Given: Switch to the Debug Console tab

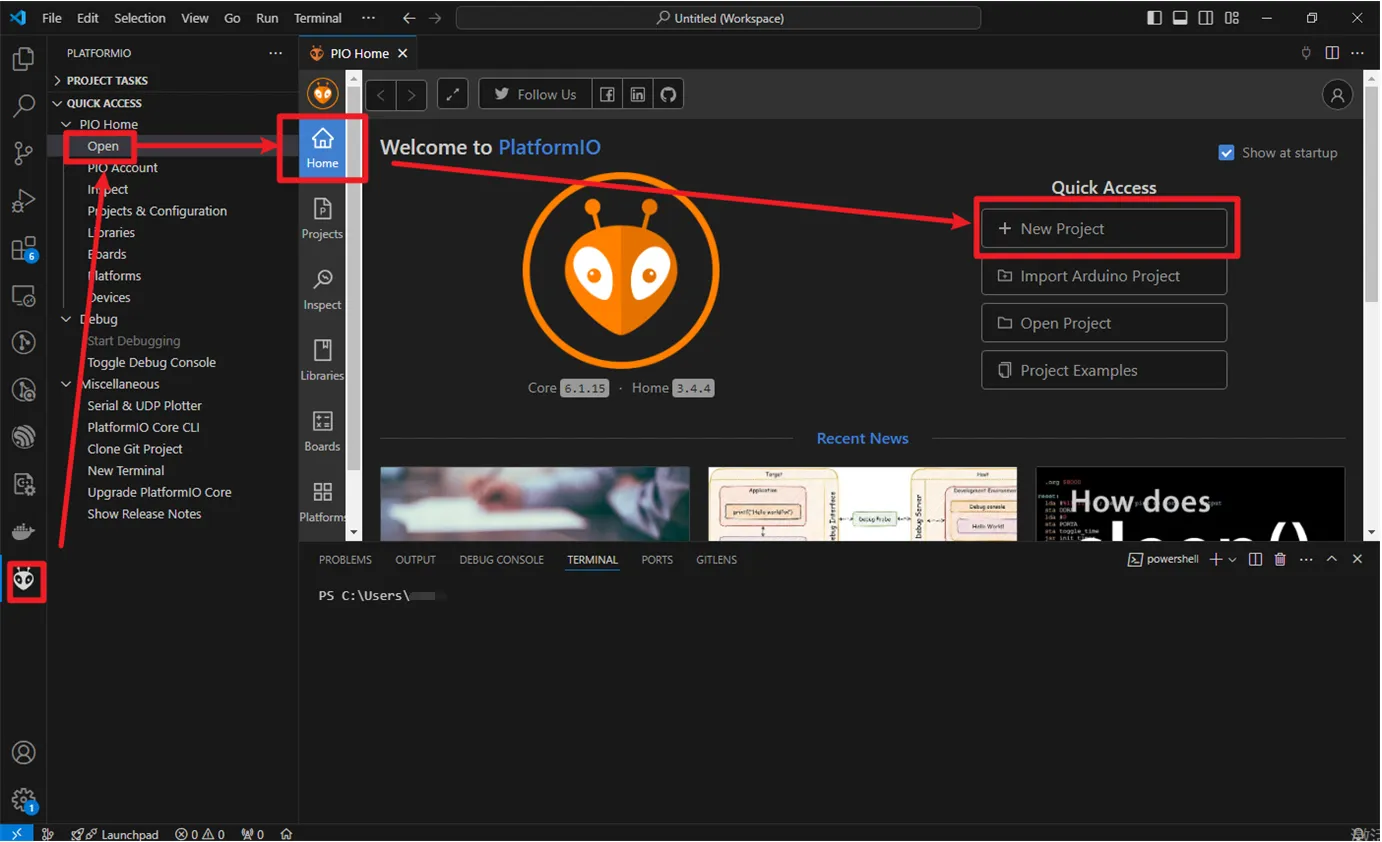Looking at the screenshot, I should 501,560.
